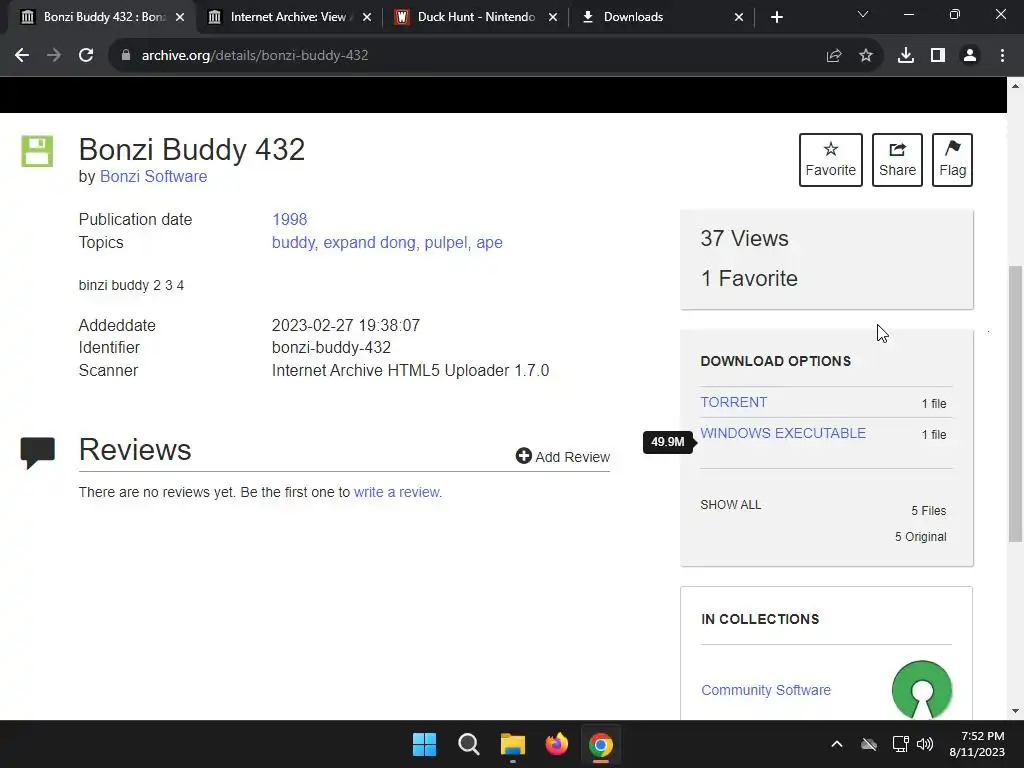Switch to the Downloads tab
Screen dimensions: 1024x768
pyautogui.click(x=660, y=17)
